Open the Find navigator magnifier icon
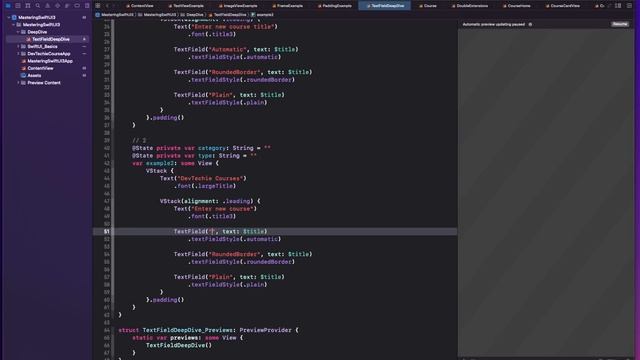The width and height of the screenshot is (640, 360). (38, 6)
